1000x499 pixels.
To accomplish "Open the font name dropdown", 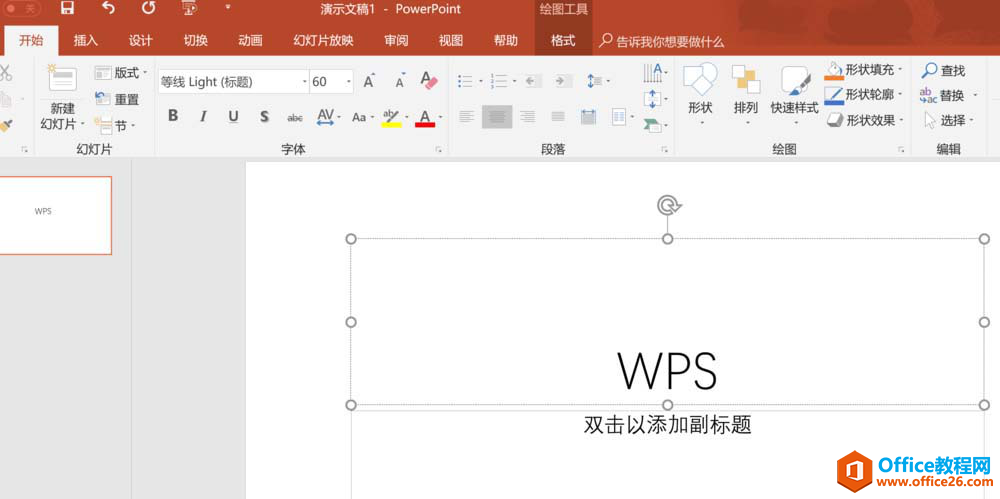I will pyautogui.click(x=304, y=82).
